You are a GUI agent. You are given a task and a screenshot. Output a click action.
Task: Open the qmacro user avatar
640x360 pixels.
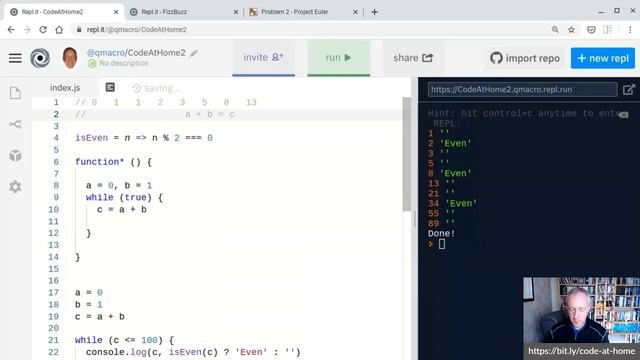(70, 58)
